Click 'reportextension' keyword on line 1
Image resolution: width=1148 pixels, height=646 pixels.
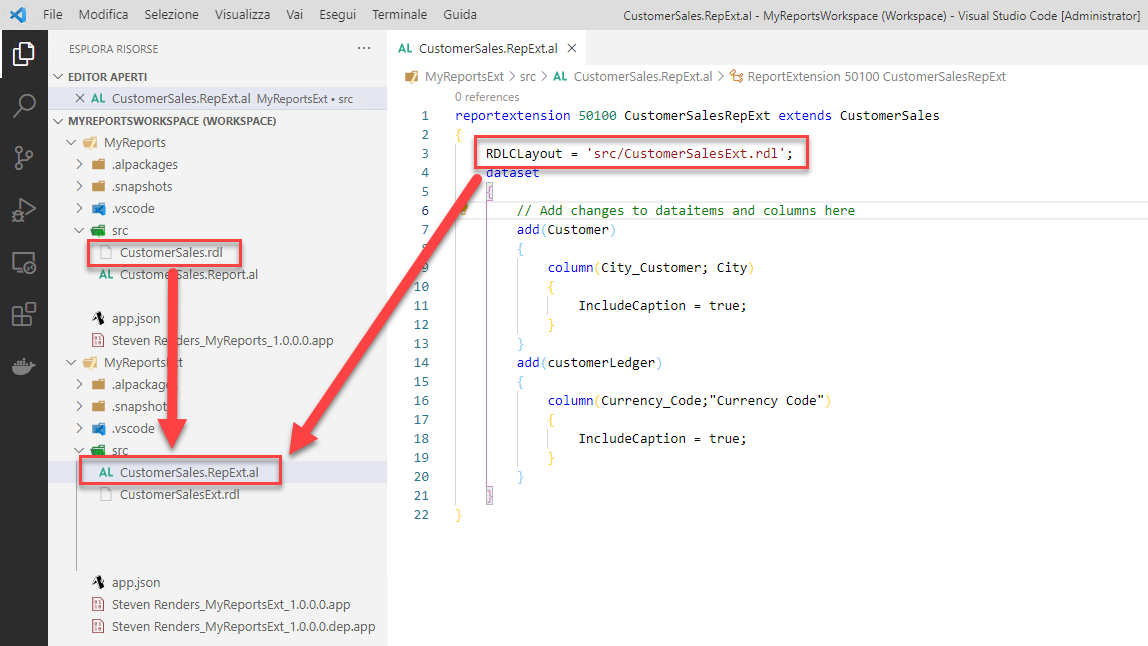(512, 116)
